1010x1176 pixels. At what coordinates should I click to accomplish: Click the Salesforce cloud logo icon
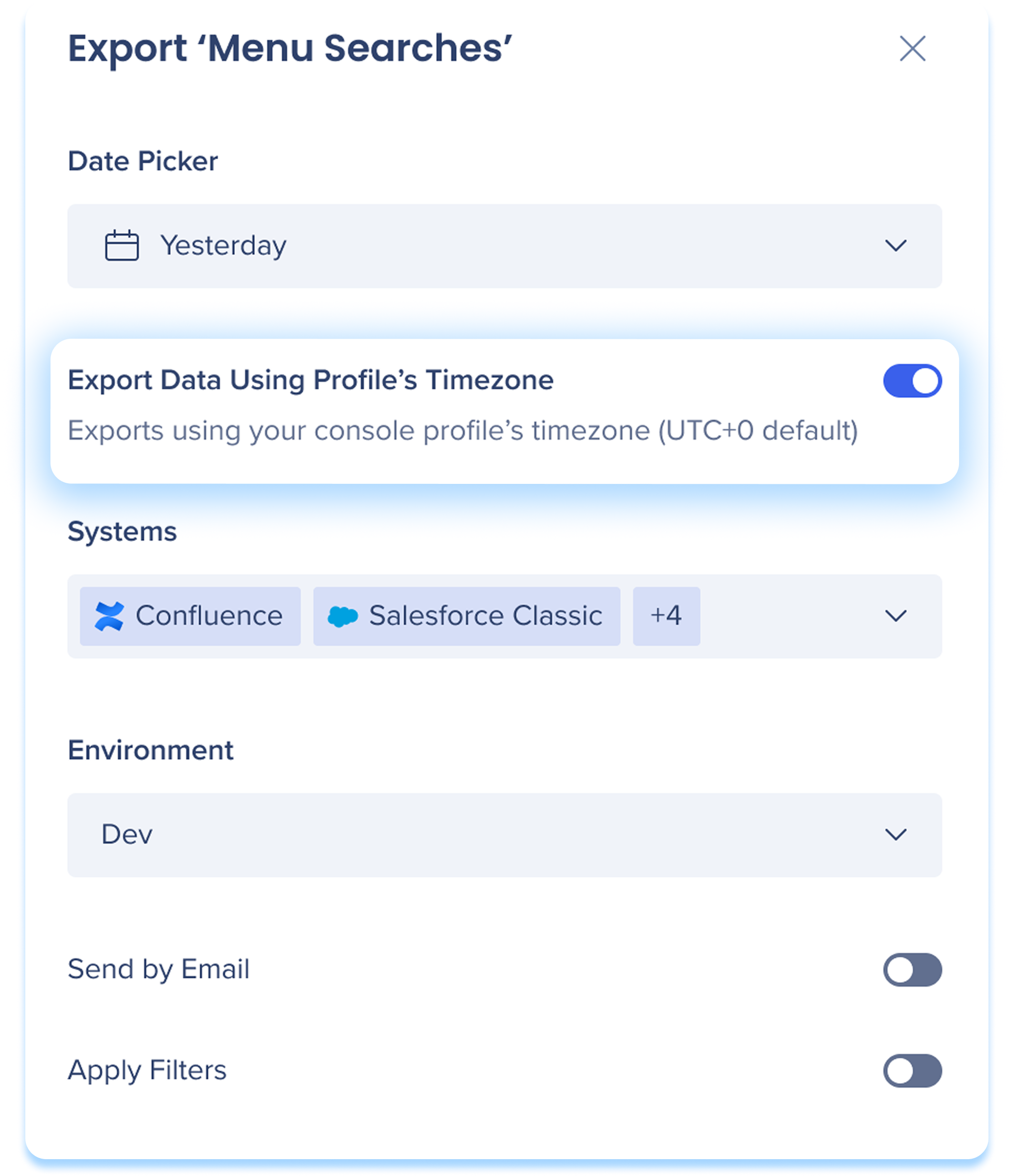click(343, 616)
